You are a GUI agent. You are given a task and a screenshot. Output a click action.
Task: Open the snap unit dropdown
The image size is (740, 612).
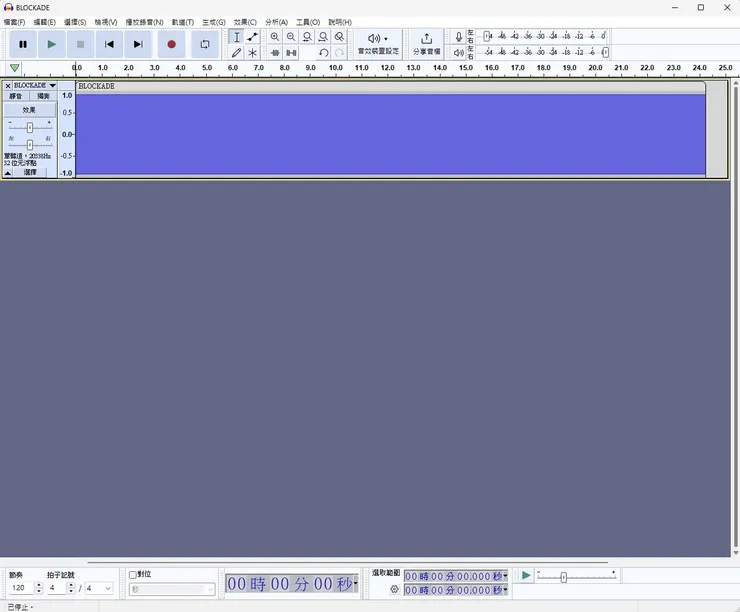pos(172,589)
